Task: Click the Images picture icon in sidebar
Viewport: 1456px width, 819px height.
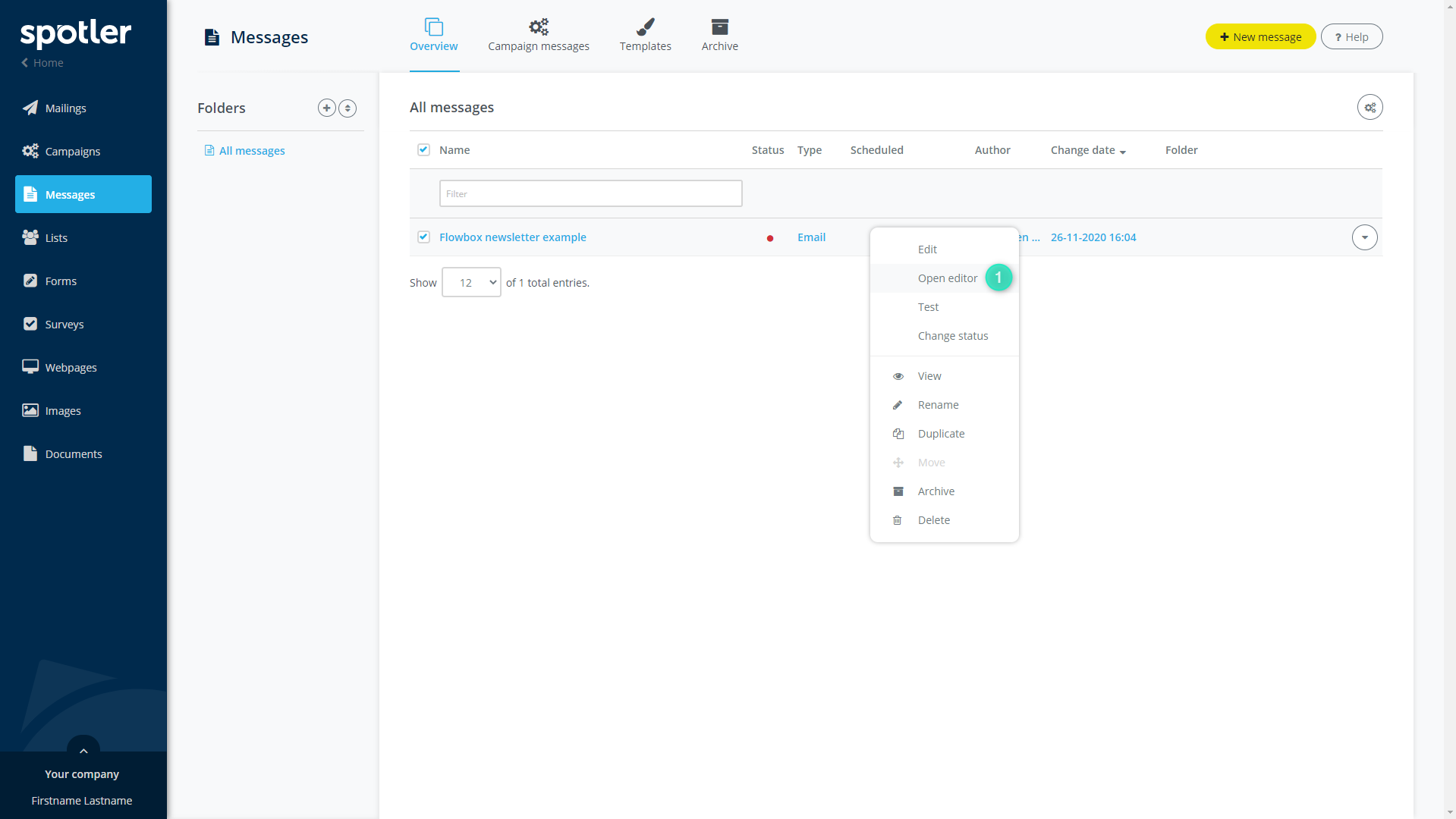Action: (30, 410)
